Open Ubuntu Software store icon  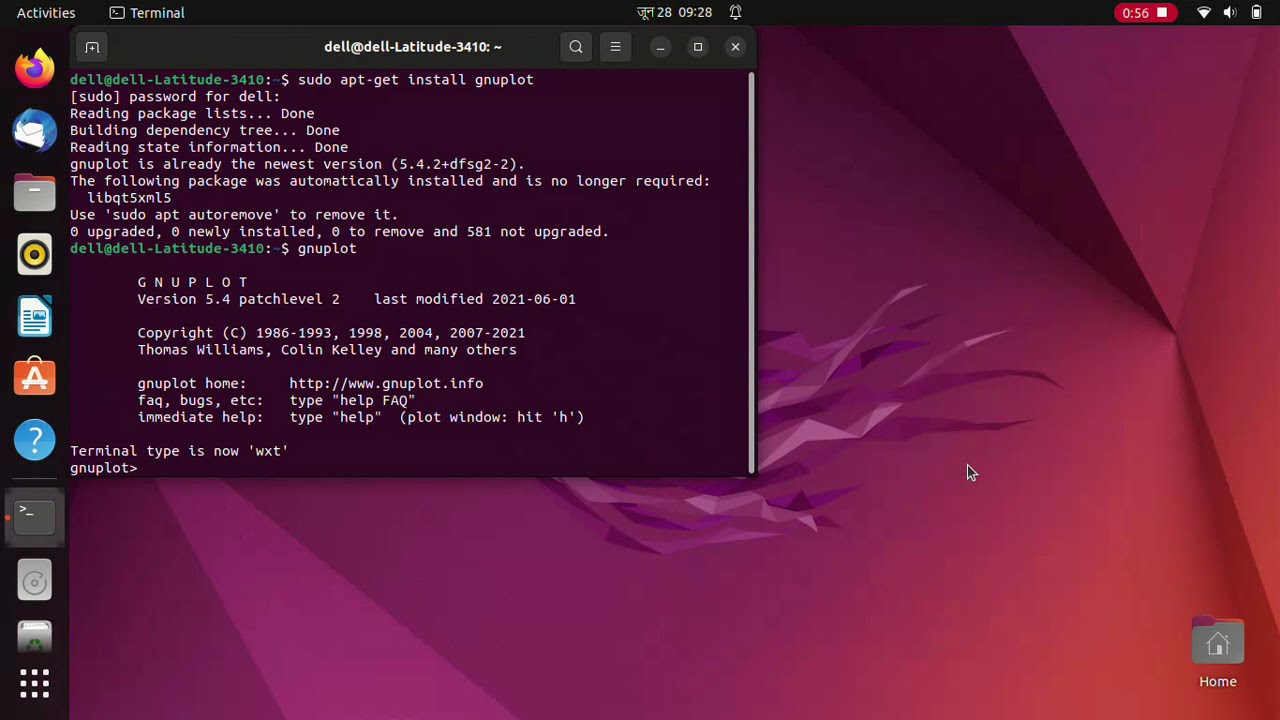click(x=35, y=378)
